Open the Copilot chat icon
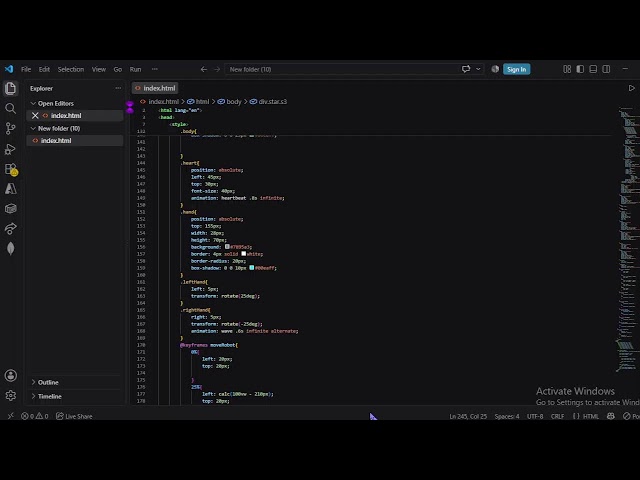The height and width of the screenshot is (480, 640). coord(466,69)
